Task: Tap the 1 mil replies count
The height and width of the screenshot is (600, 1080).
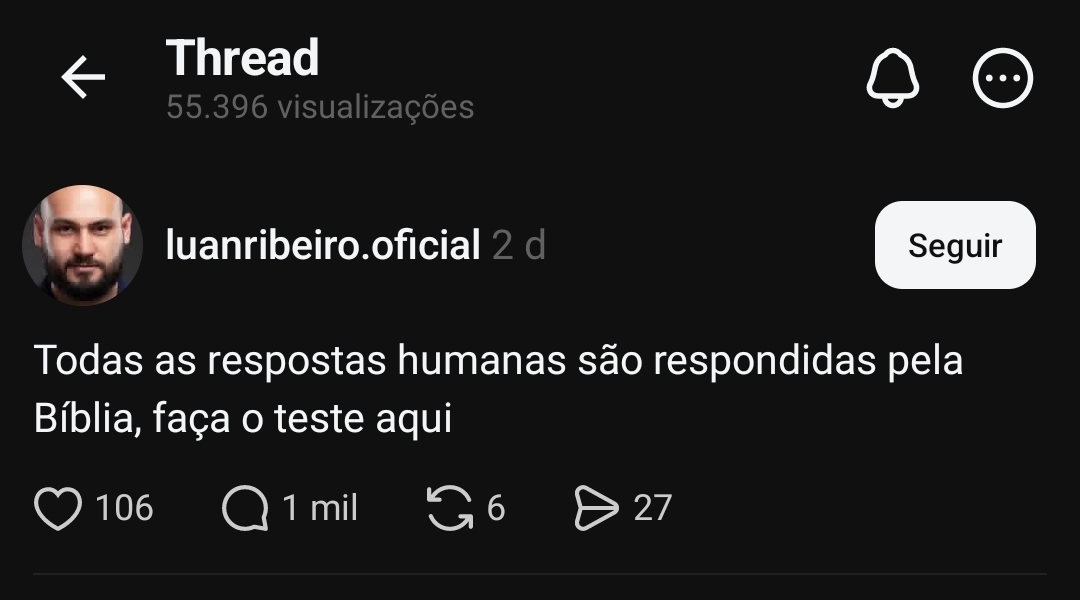Action: pos(320,508)
